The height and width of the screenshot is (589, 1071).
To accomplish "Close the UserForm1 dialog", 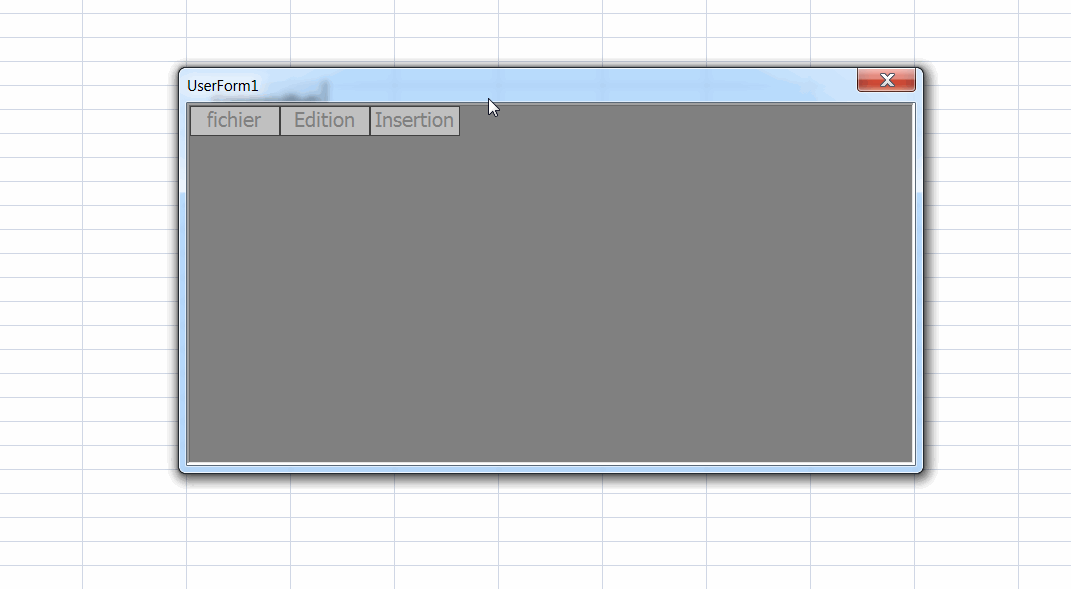I will click(x=887, y=80).
